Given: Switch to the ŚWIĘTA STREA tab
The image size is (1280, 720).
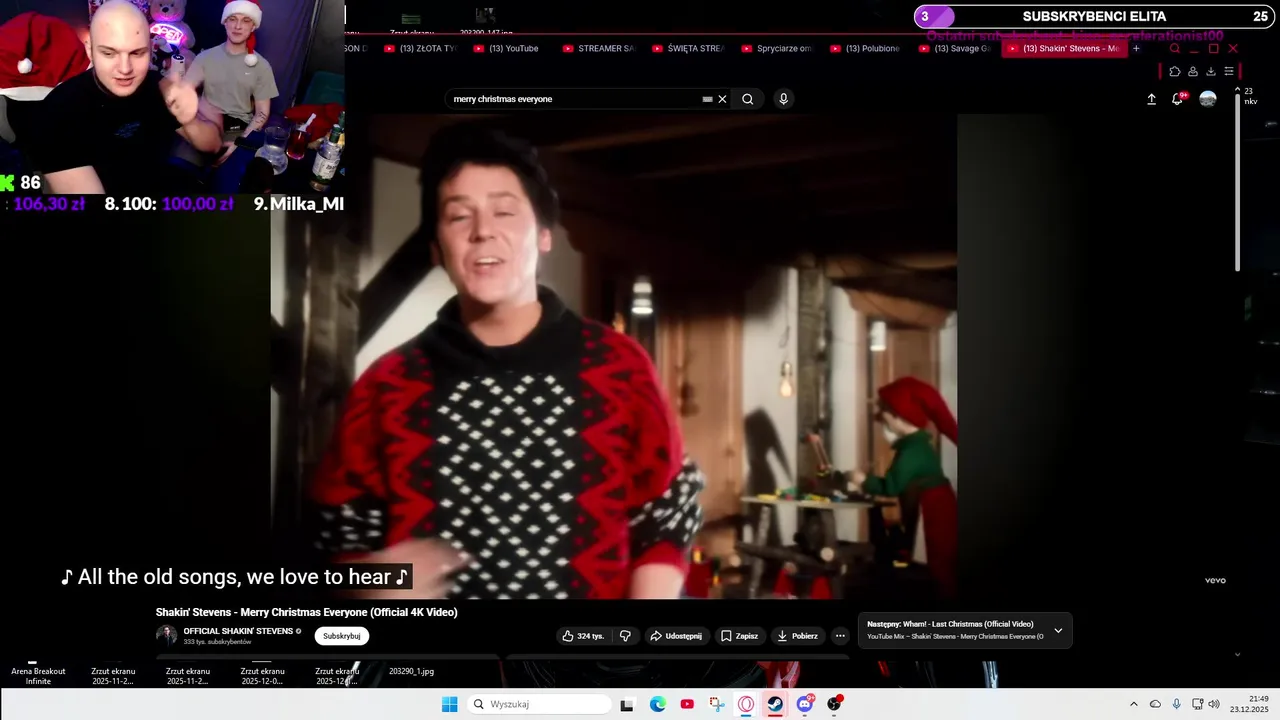Looking at the screenshot, I should point(687,48).
